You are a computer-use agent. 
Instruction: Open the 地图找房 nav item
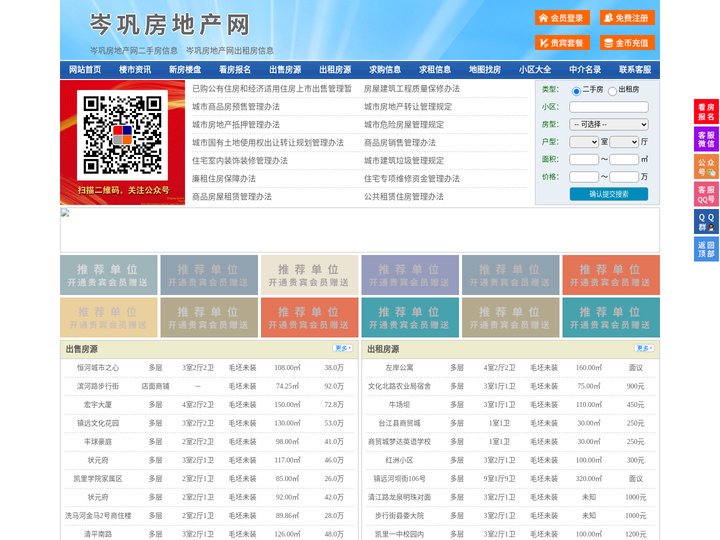(x=485, y=70)
